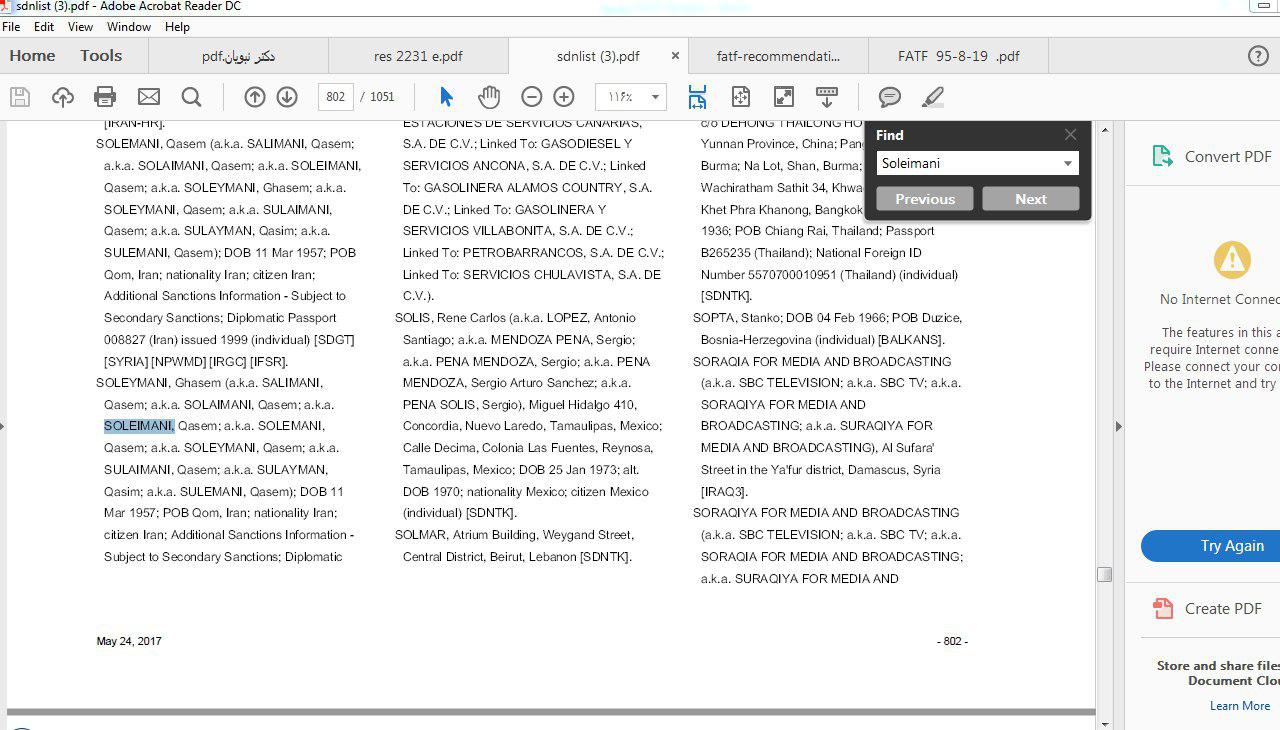Click the 'May 24, 2017' footer date
Image resolution: width=1280 pixels, height=730 pixels.
pos(129,641)
